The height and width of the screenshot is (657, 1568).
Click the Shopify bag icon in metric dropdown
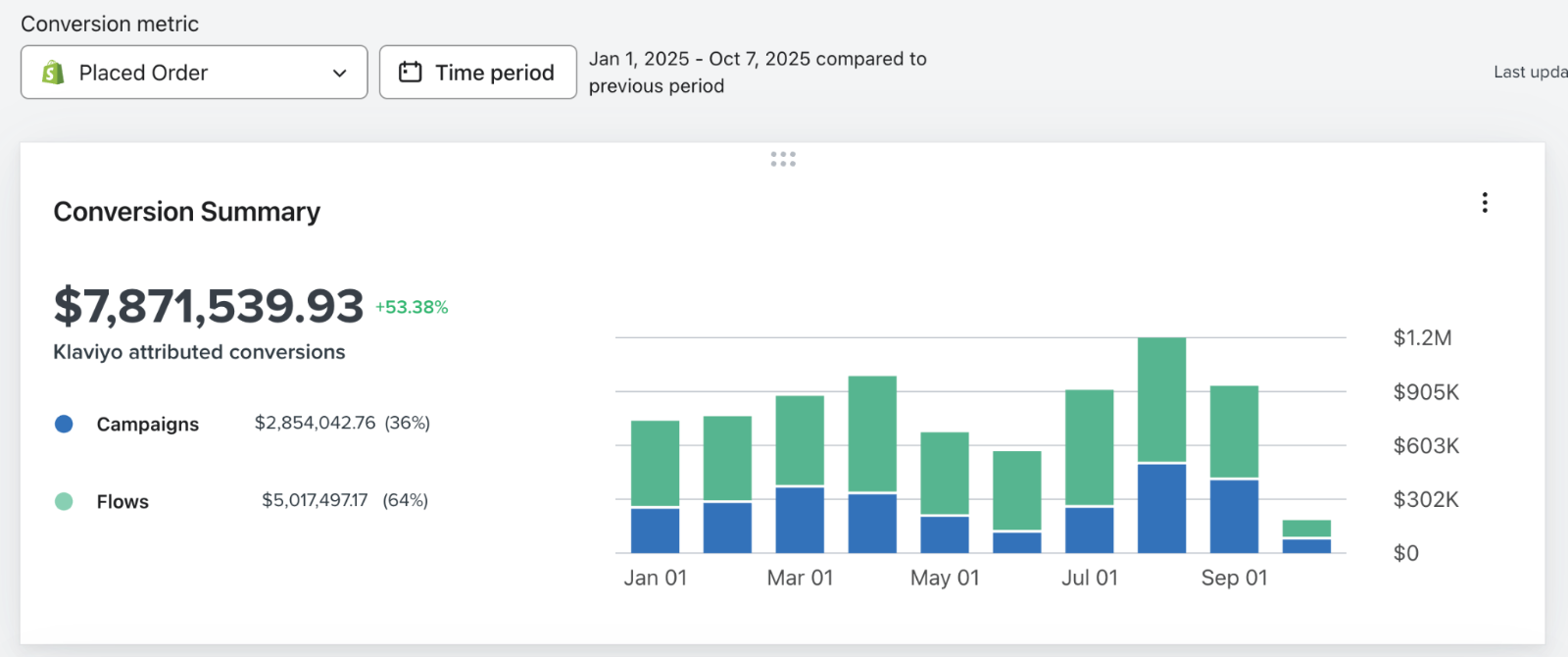pyautogui.click(x=53, y=73)
